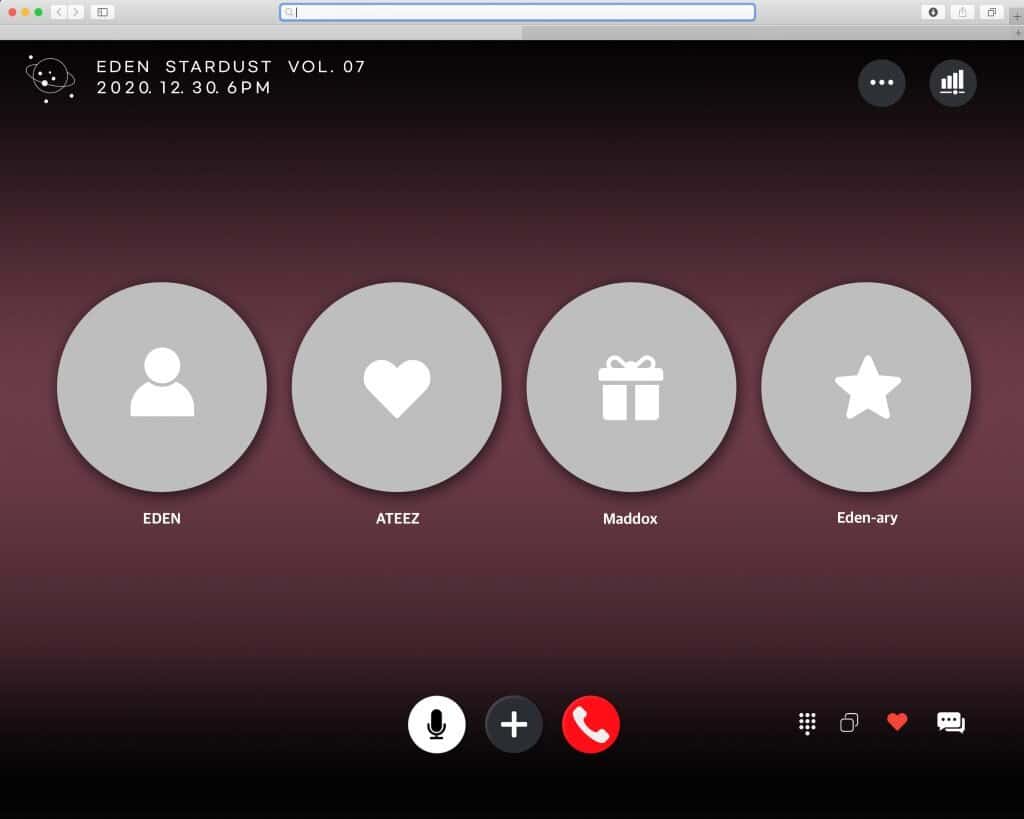
Task: Hang up with the red phone button
Action: point(591,724)
